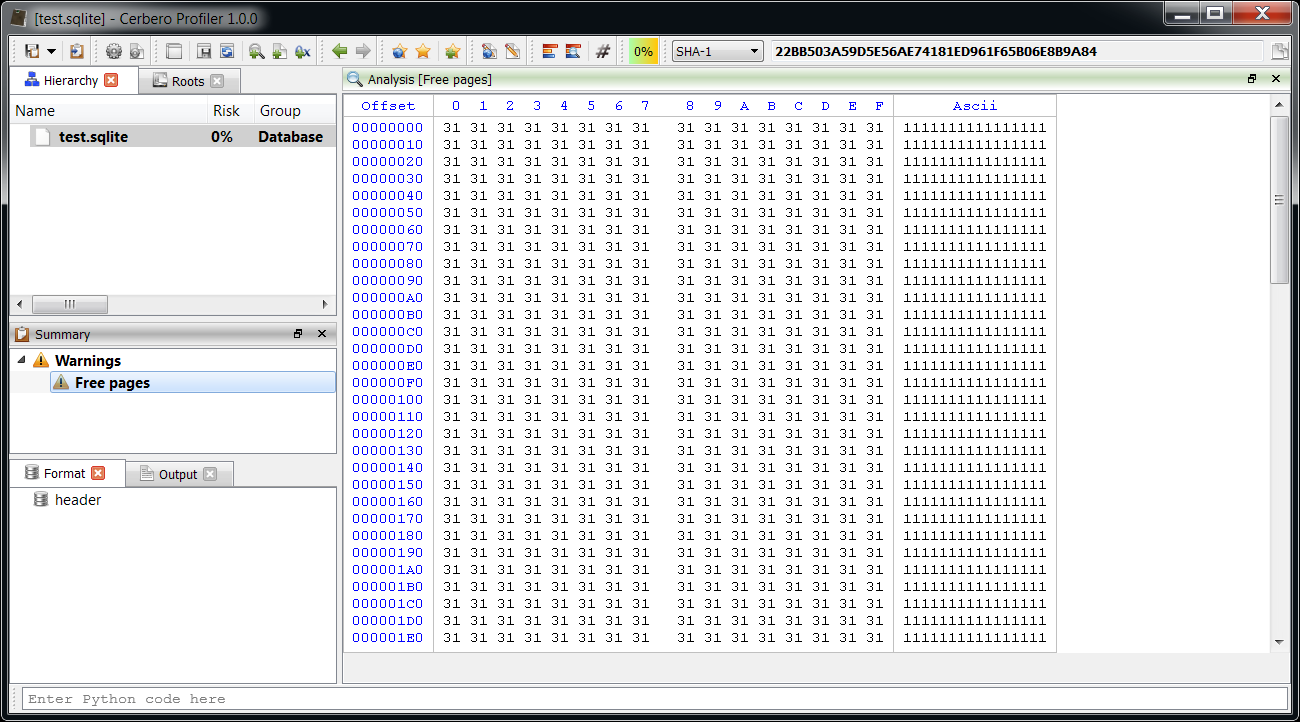1300x722 pixels.
Task: Click the colored bars layout icon
Action: (x=549, y=51)
